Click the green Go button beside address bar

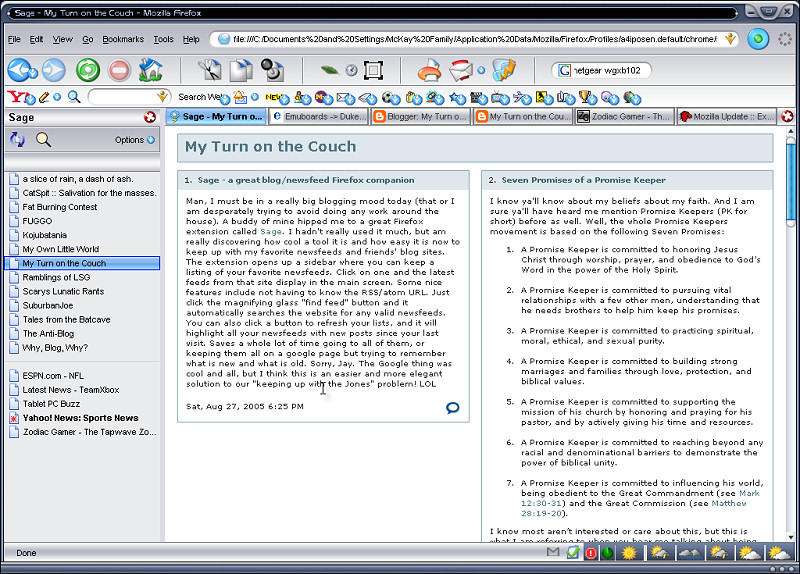click(x=758, y=39)
